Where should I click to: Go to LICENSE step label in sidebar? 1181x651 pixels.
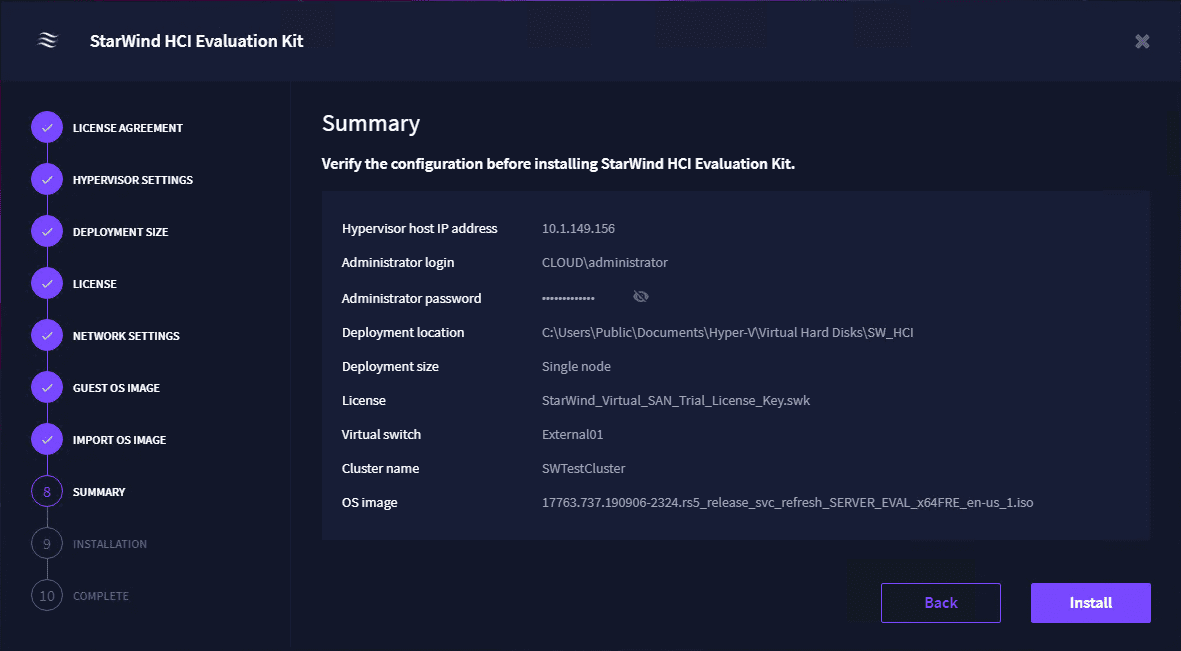tap(95, 284)
